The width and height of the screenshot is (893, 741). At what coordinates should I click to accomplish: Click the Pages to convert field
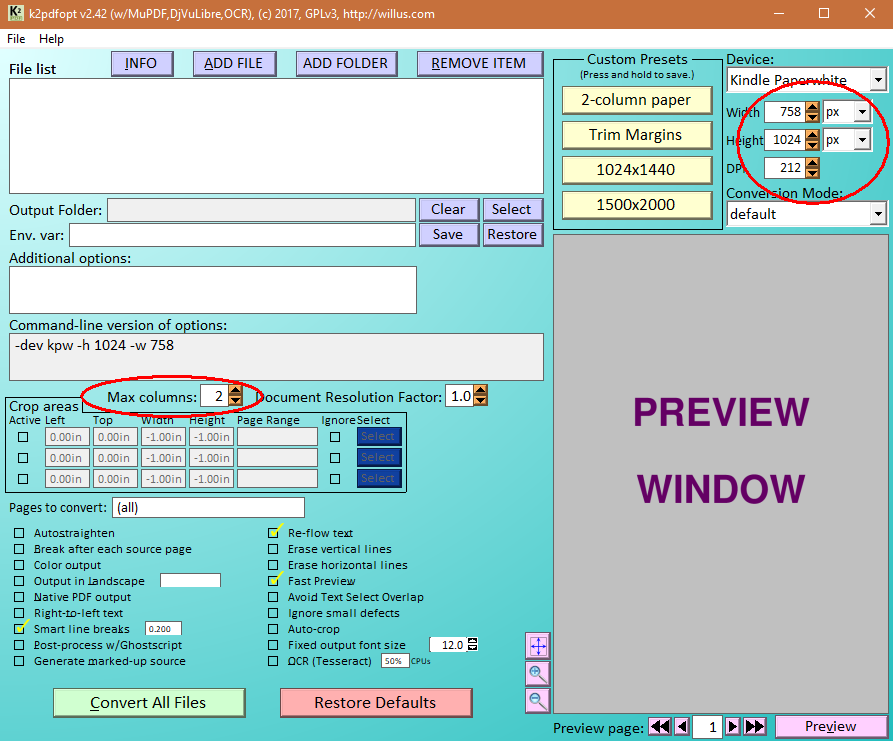click(208, 507)
